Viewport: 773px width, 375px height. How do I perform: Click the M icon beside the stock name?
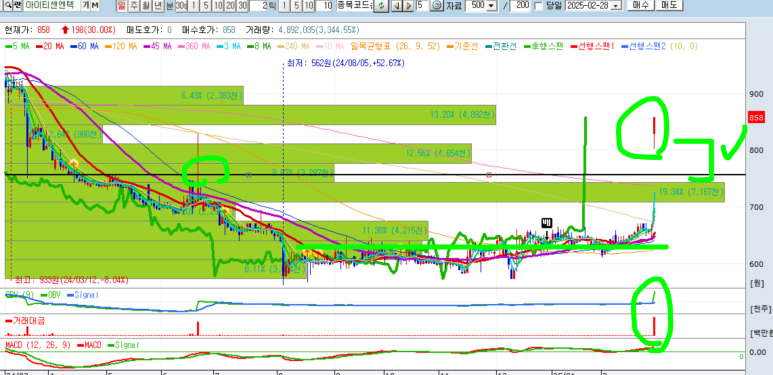click(x=95, y=5)
